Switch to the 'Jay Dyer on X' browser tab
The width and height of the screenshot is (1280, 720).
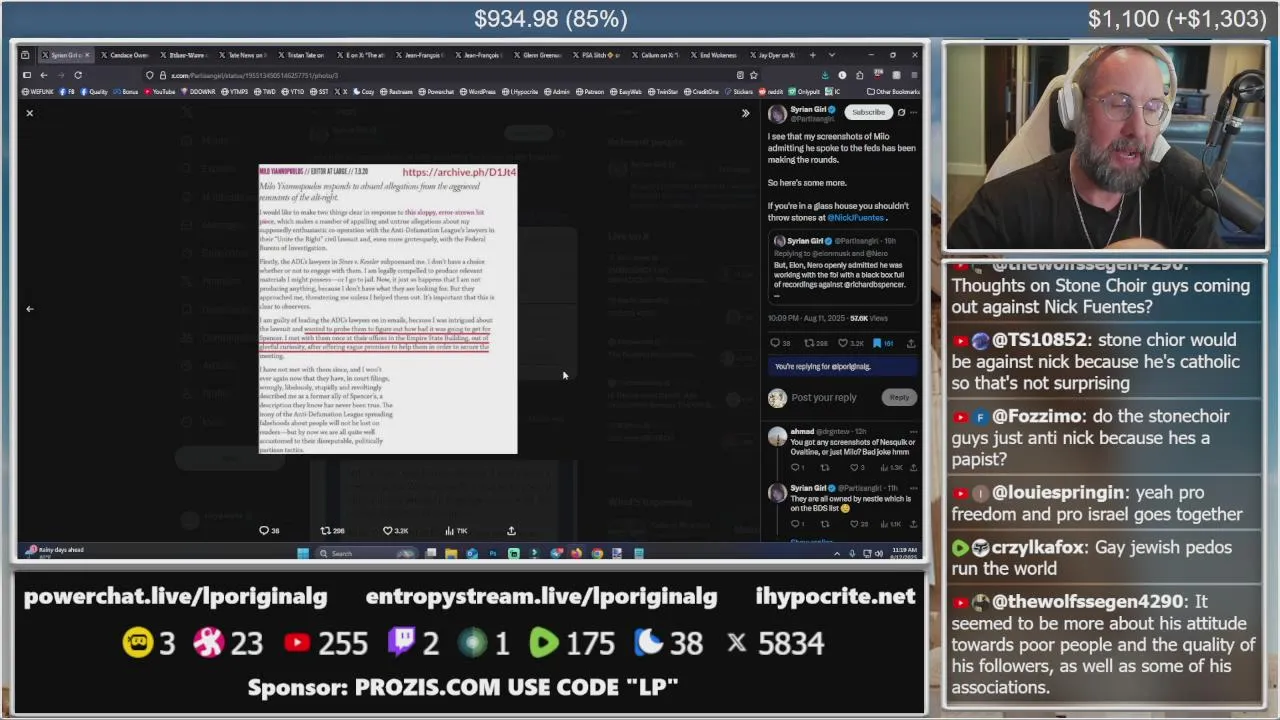click(x=773, y=55)
